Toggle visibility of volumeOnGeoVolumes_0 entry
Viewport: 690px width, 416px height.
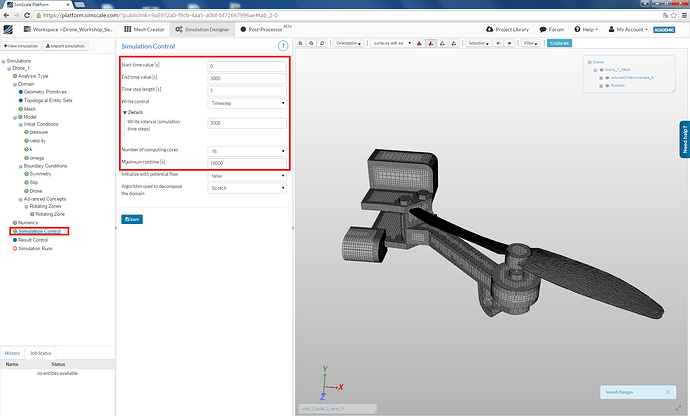pyautogui.click(x=606, y=77)
